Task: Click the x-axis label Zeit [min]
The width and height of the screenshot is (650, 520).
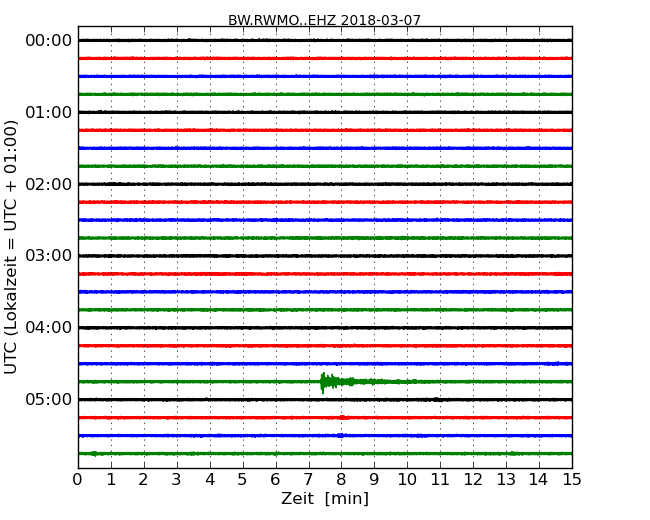Action: (x=325, y=498)
